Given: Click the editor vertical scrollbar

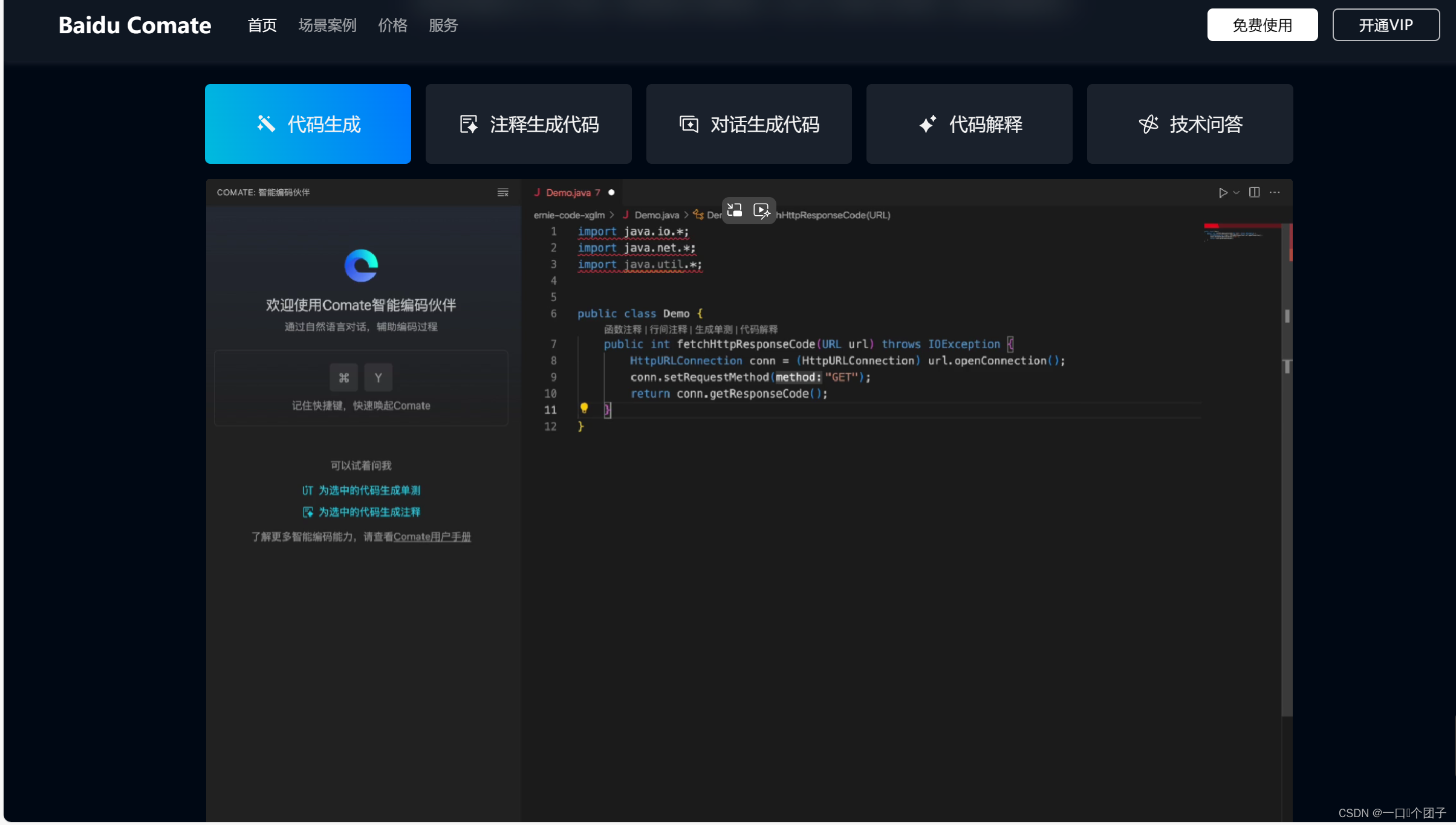Looking at the screenshot, I should (1287, 469).
